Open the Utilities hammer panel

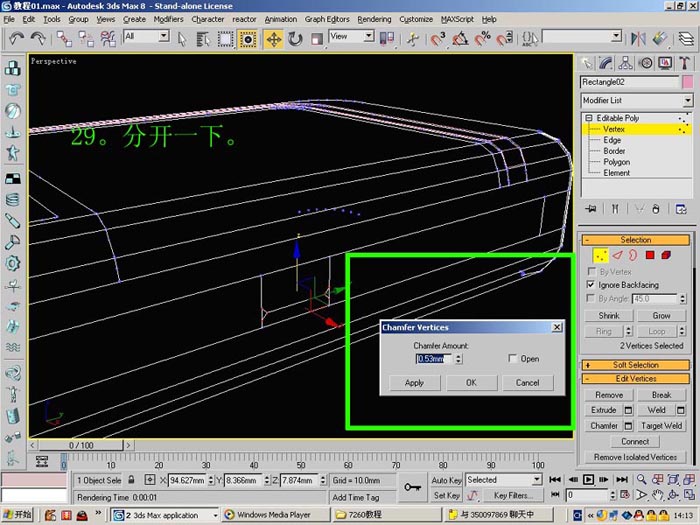(x=684, y=63)
